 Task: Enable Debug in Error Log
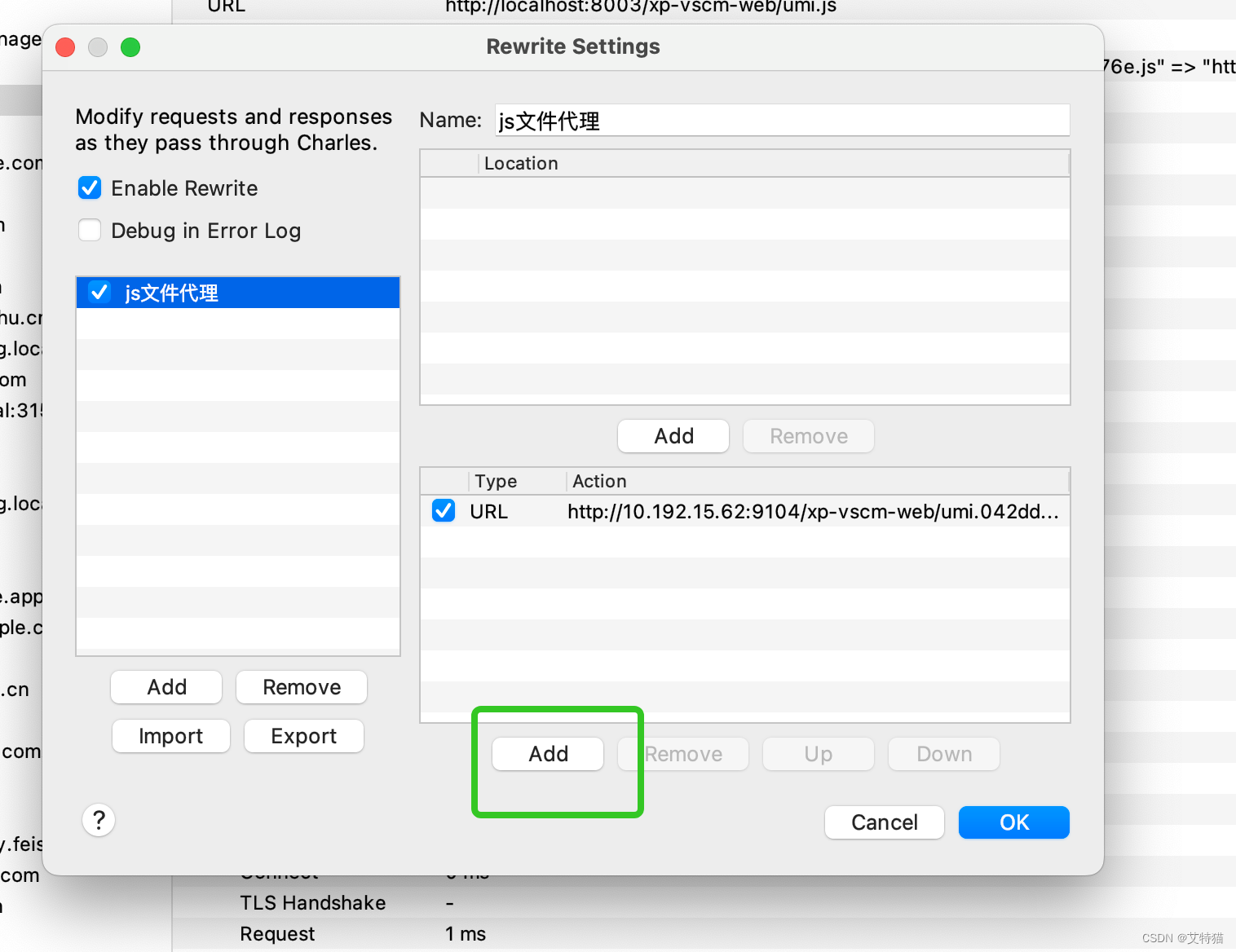click(x=90, y=230)
